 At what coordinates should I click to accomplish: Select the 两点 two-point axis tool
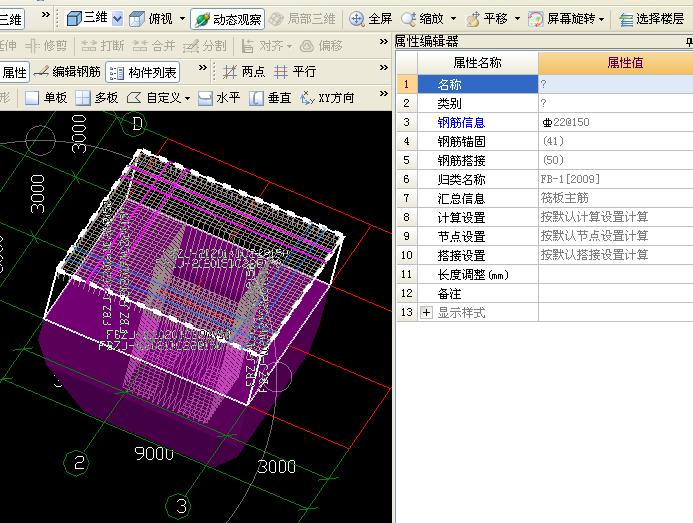click(244, 72)
